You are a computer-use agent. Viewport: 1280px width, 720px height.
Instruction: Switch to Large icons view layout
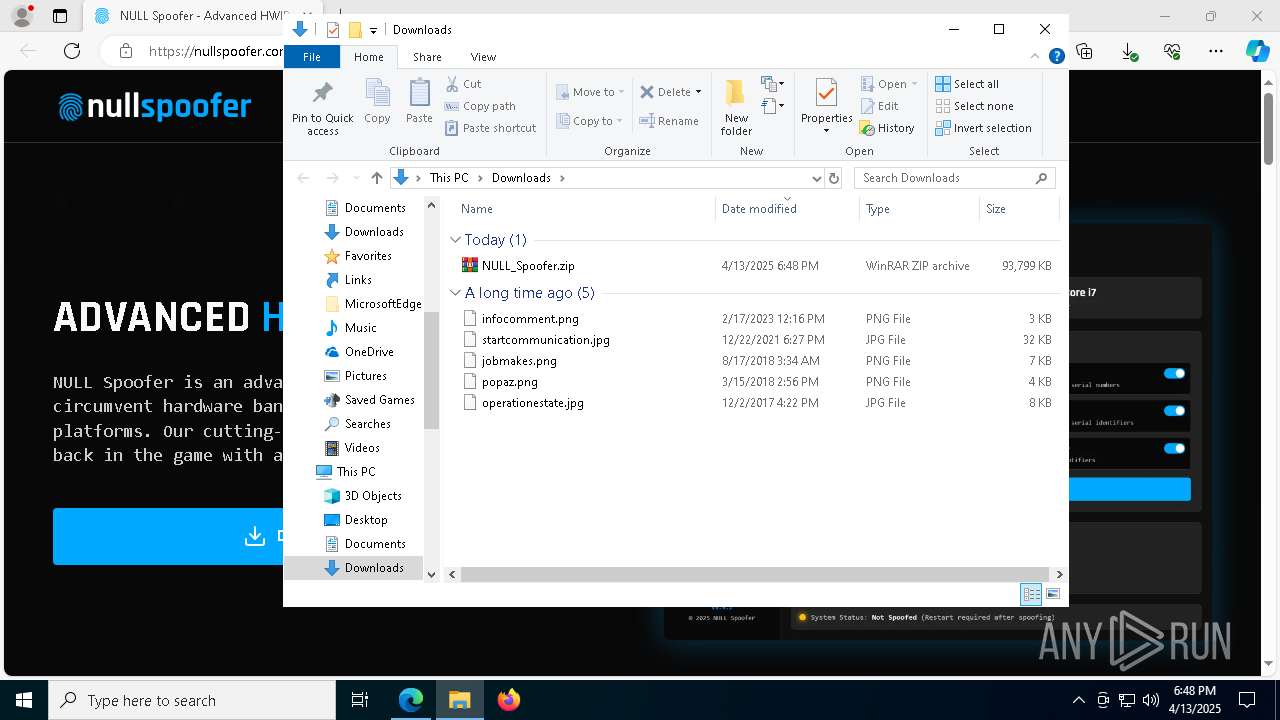click(1053, 594)
